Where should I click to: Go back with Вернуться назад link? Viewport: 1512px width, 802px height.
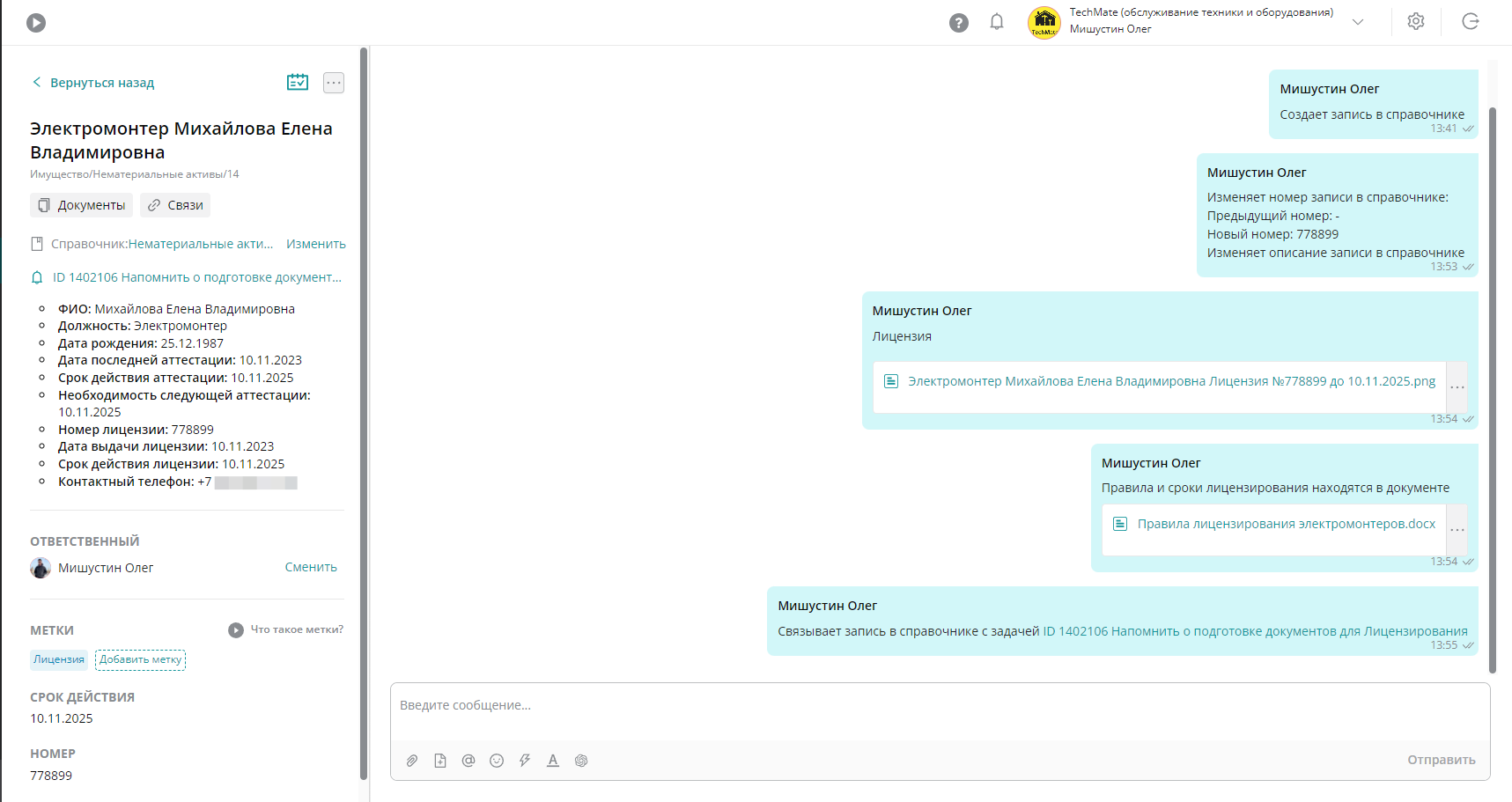tap(93, 83)
